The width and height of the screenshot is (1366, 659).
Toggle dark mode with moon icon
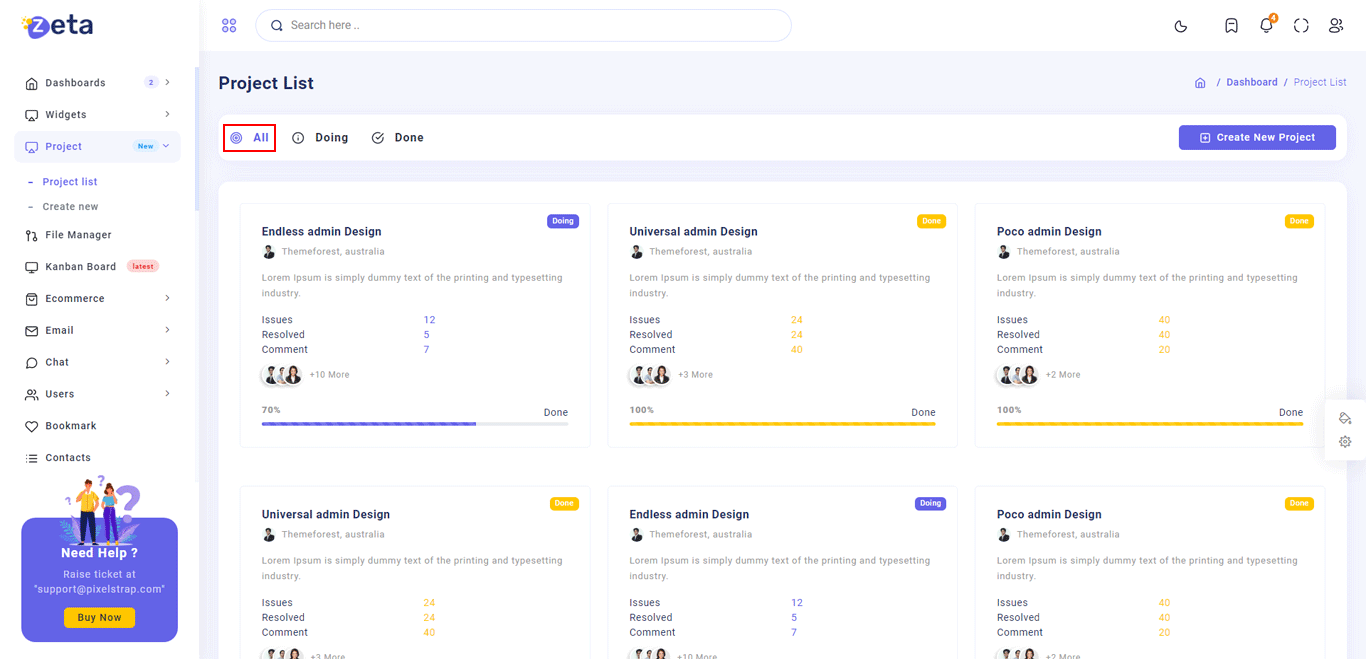(x=1181, y=26)
